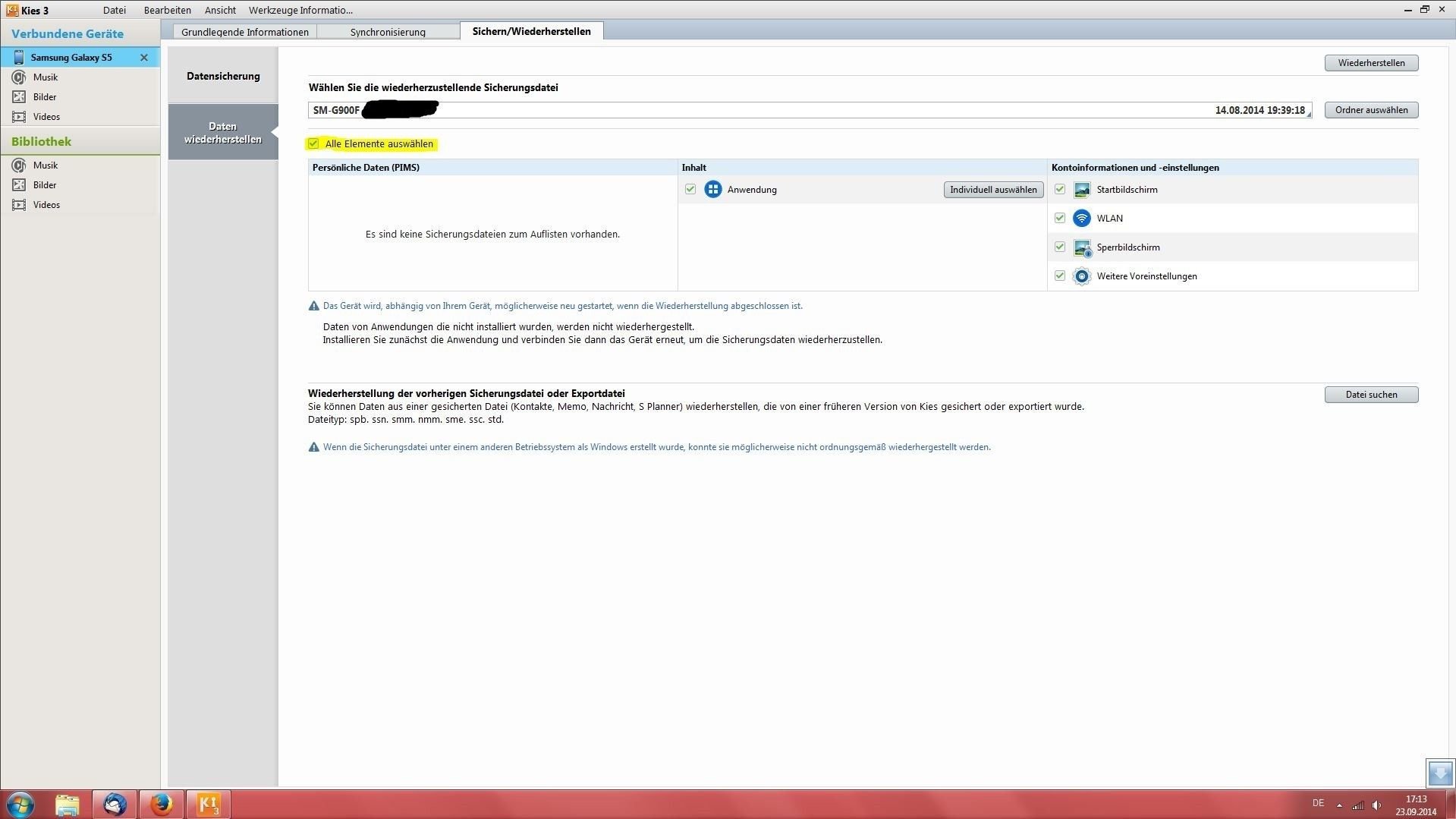Open the SM-G900F backup file dropdown
Viewport: 1456px width, 819px height.
pyautogui.click(x=810, y=110)
